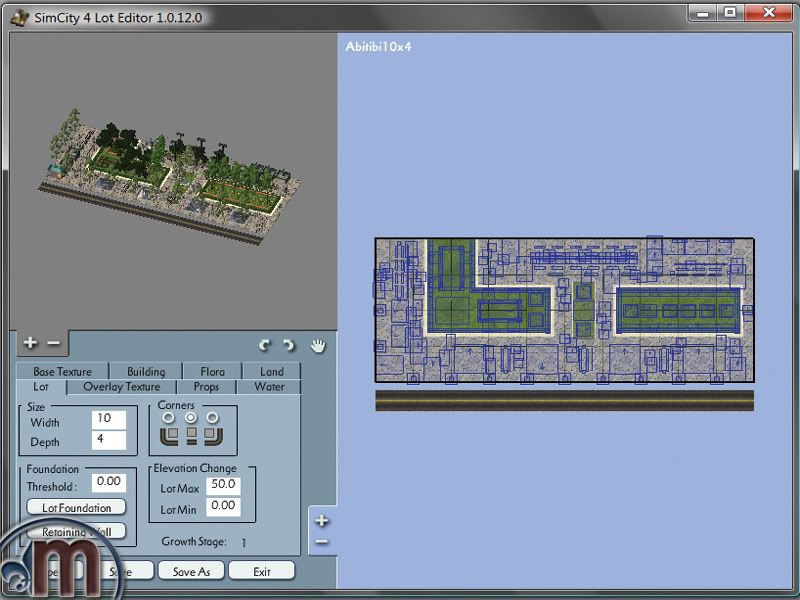
Task: Activate the hand pan tool
Action: point(318,345)
